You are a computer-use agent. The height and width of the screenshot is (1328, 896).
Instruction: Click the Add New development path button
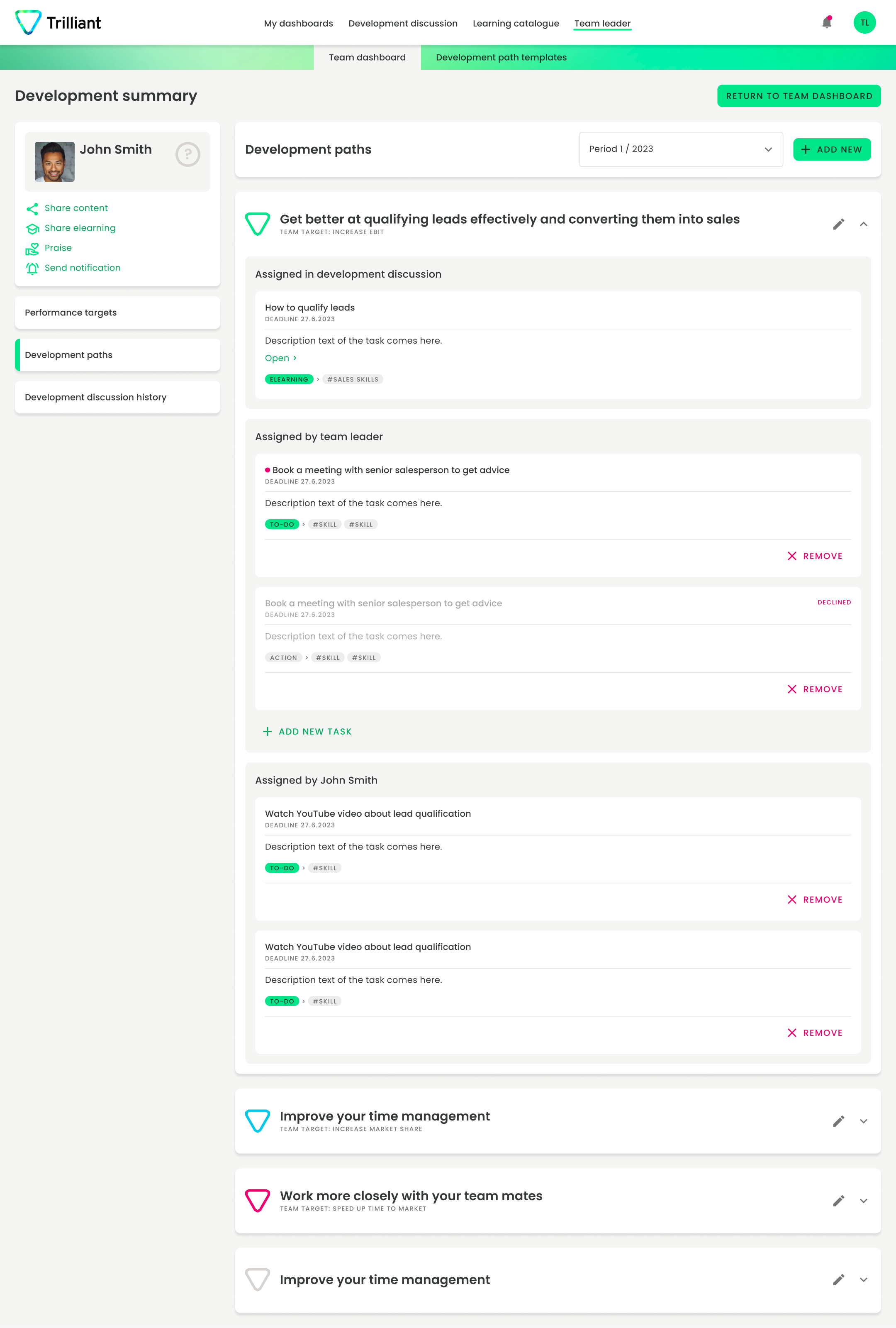coord(831,149)
